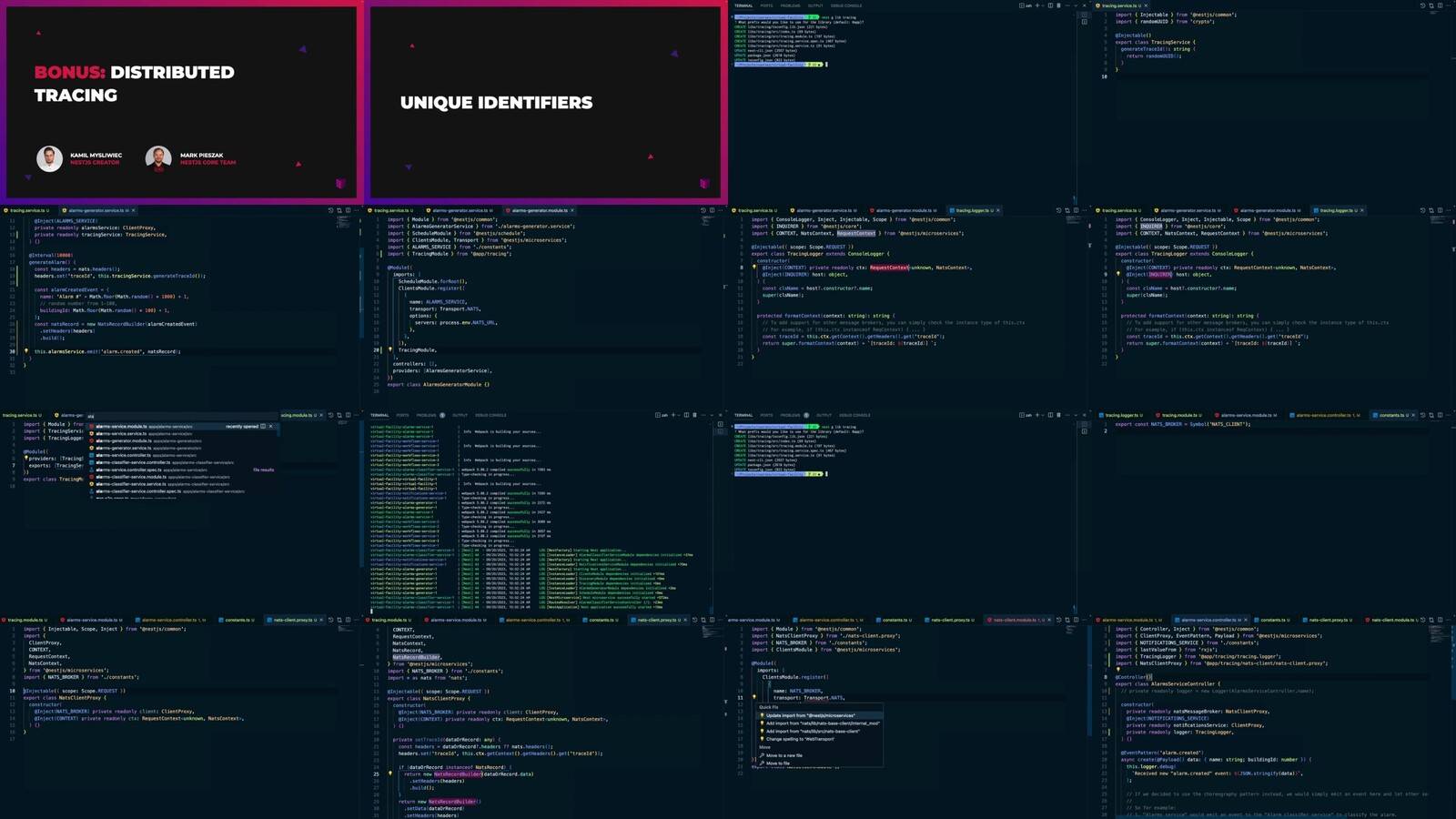This screenshot has height=819, width=1456.
Task: Switch to the PORTS tab in webpack terminal panel
Action: 402,415
